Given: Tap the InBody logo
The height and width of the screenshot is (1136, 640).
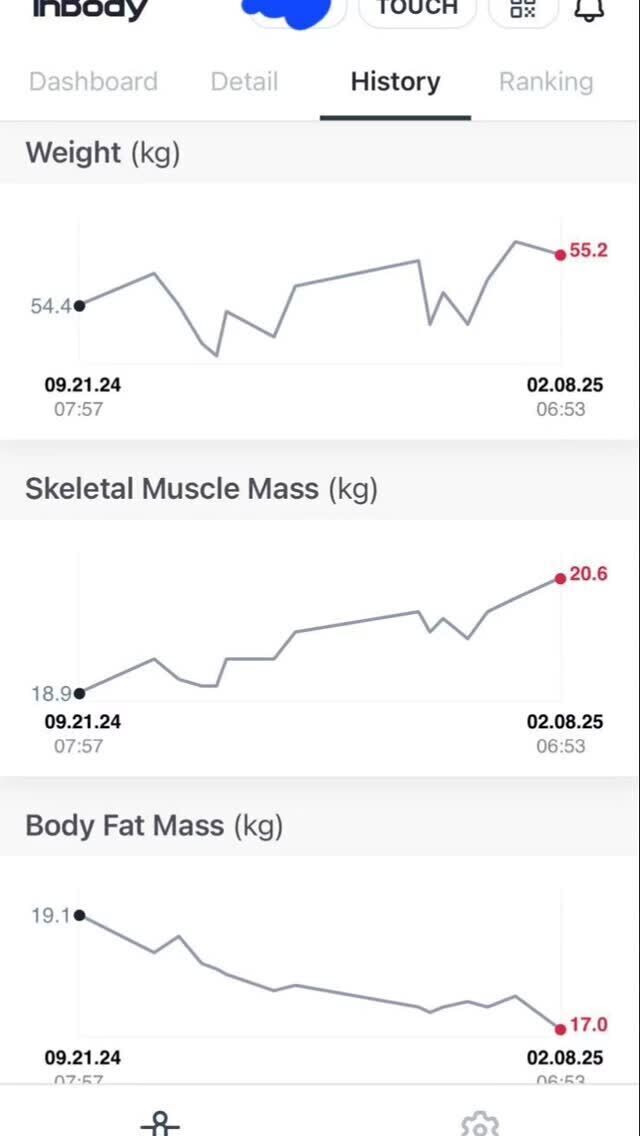Looking at the screenshot, I should [90, 9].
